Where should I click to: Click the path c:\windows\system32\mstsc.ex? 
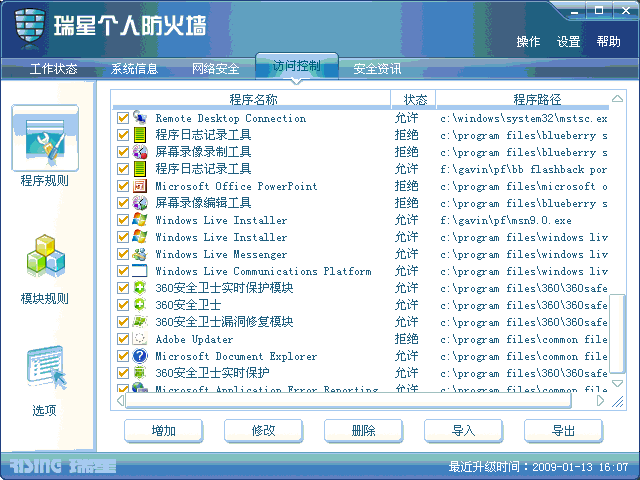click(x=524, y=118)
